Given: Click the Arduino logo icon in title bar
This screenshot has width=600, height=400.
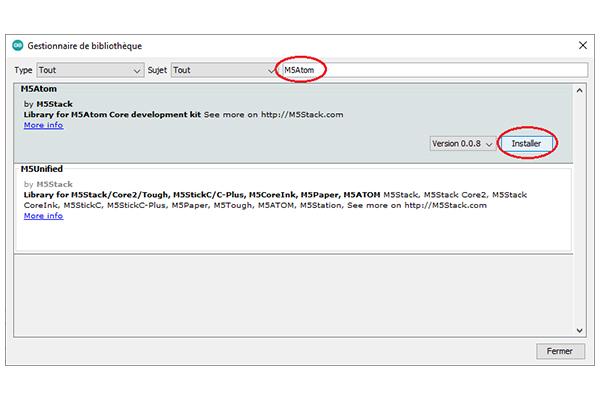Looking at the screenshot, I should tap(18, 46).
